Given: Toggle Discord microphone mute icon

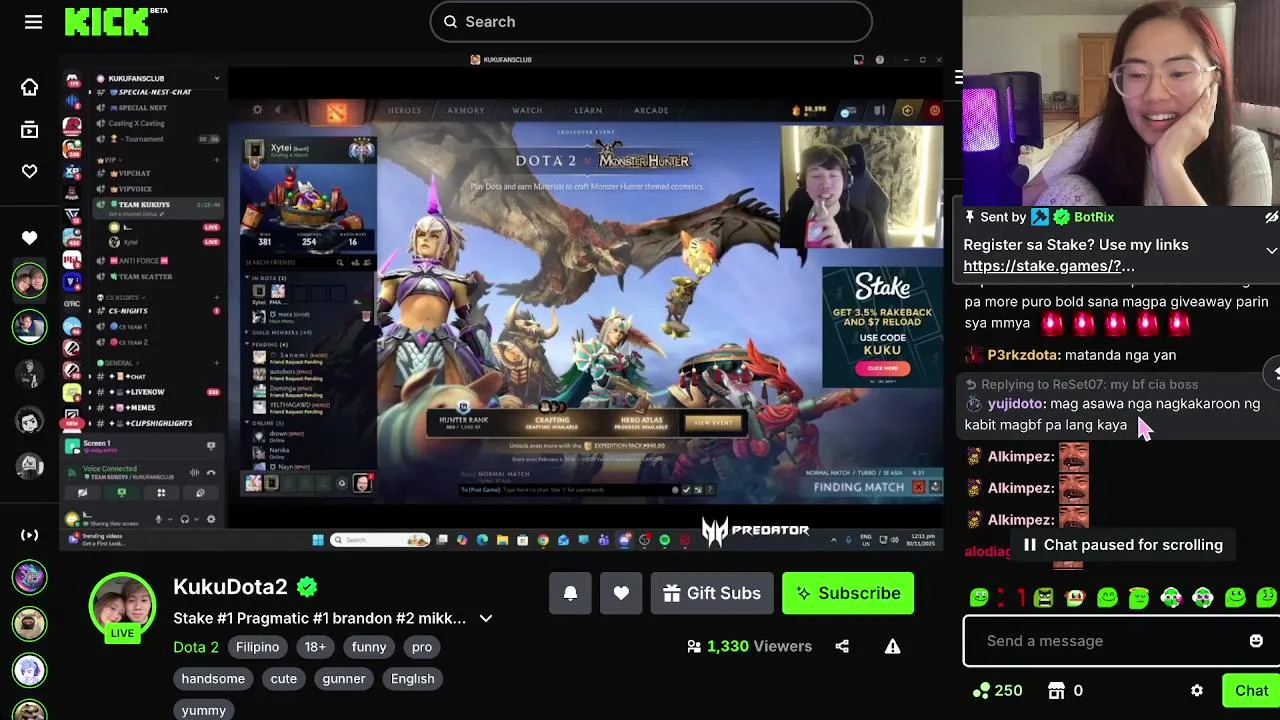Looking at the screenshot, I should click(x=158, y=519).
